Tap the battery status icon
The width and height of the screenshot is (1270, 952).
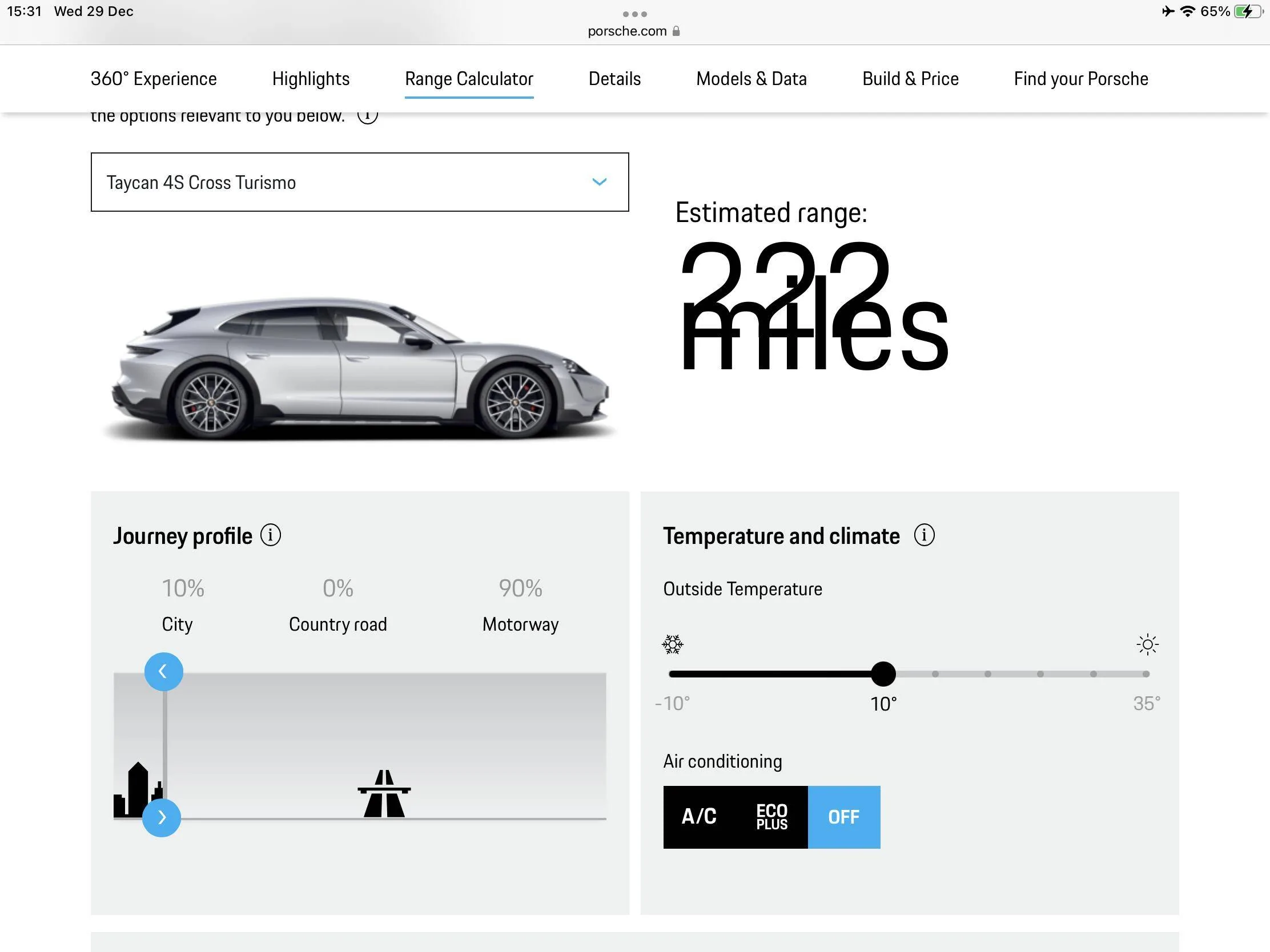coord(1248,11)
